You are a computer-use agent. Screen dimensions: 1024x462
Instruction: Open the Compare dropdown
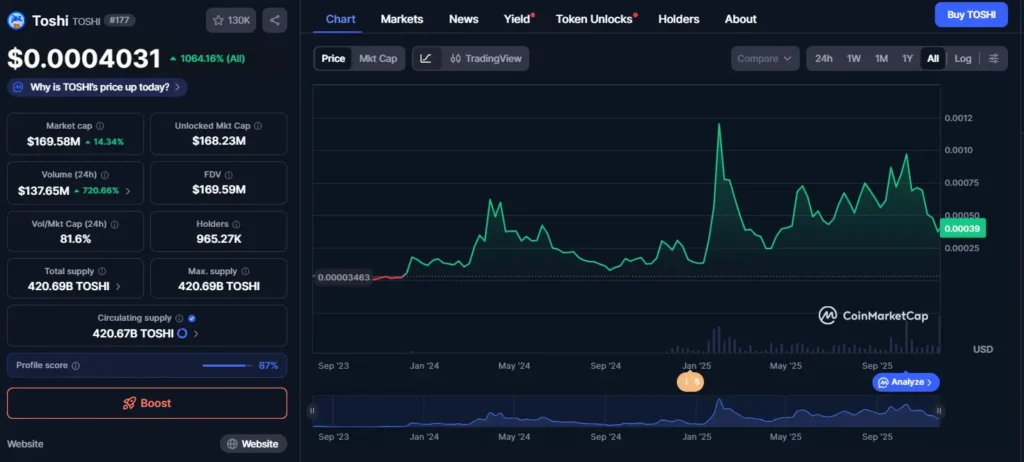pos(765,59)
